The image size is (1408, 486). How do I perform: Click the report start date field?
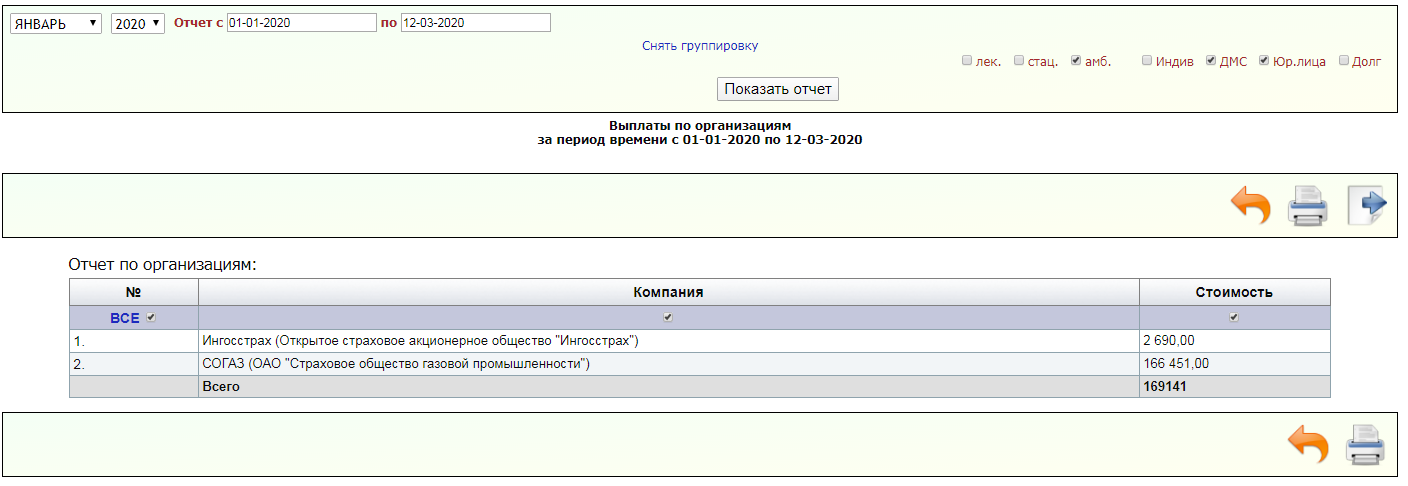(301, 23)
